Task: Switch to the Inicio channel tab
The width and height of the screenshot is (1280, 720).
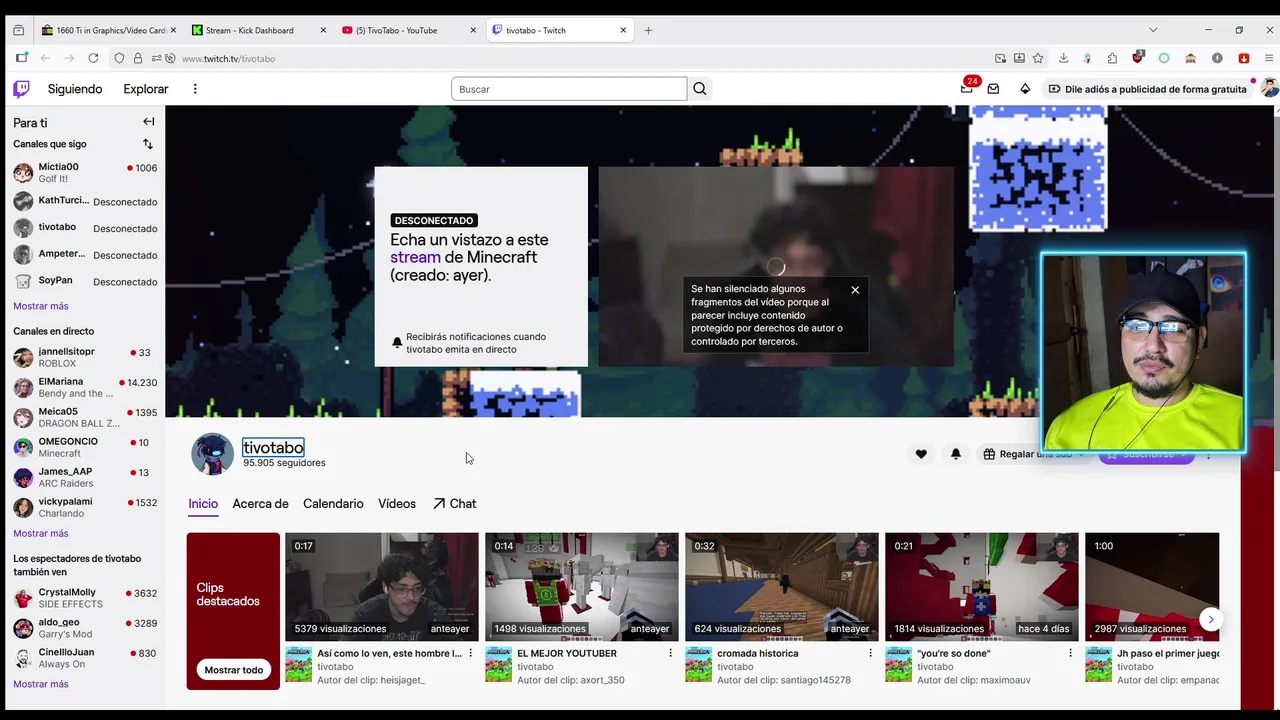Action: (x=203, y=504)
